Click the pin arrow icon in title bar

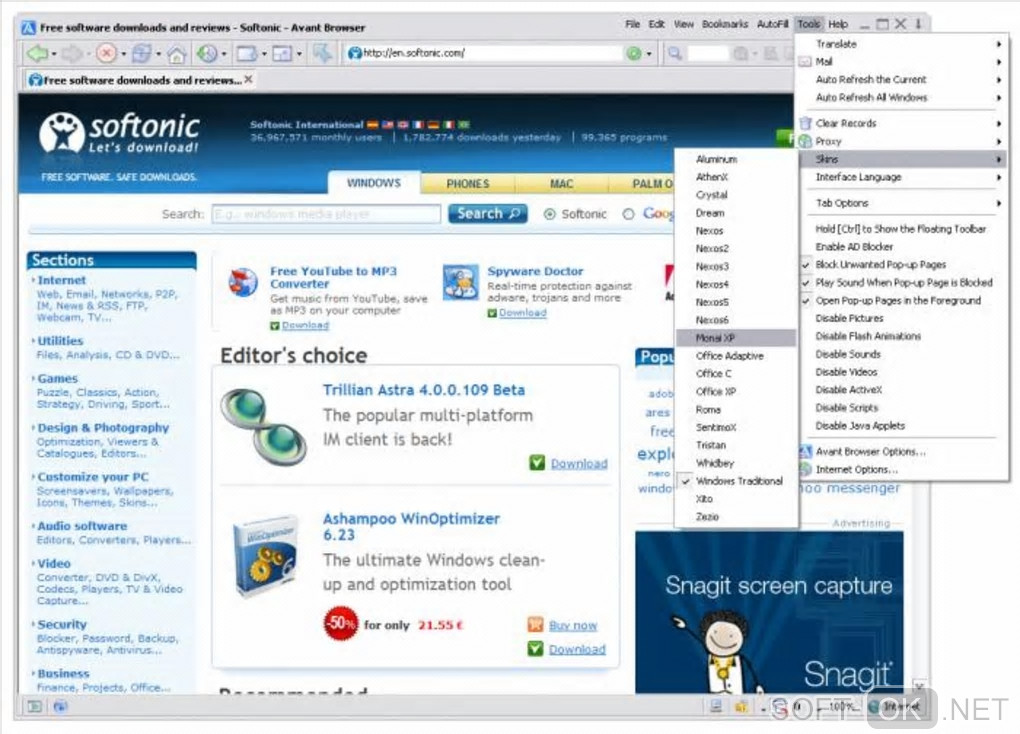919,24
